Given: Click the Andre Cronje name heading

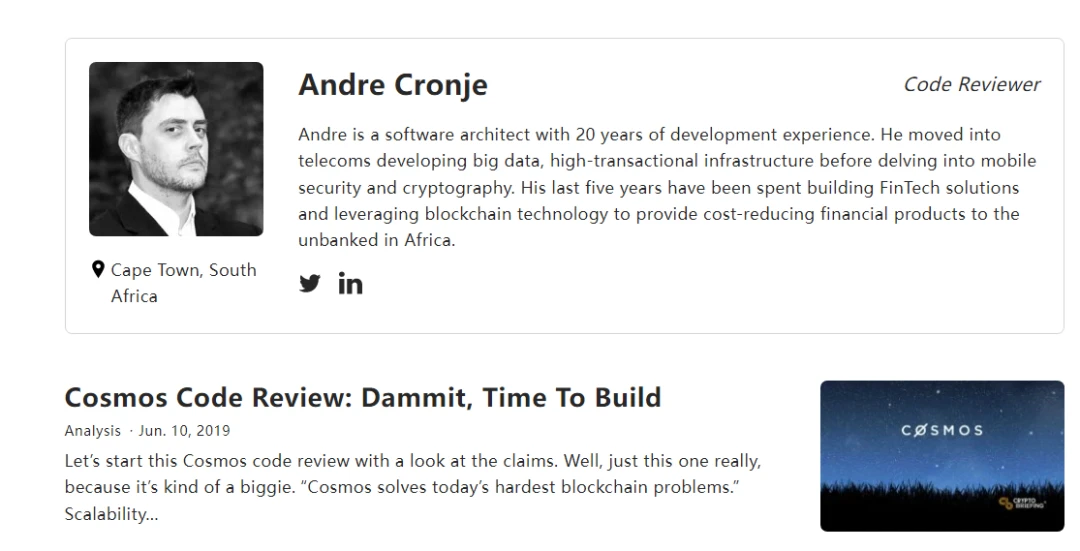Looking at the screenshot, I should pyautogui.click(x=393, y=85).
